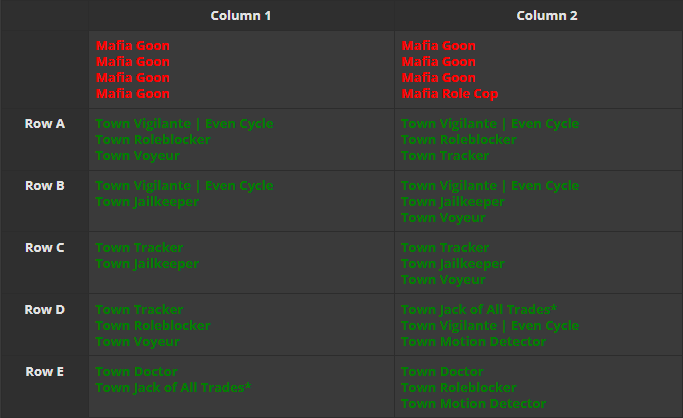Click the Mafia Role Cop entry
The image size is (683, 418).
pyautogui.click(x=450, y=94)
